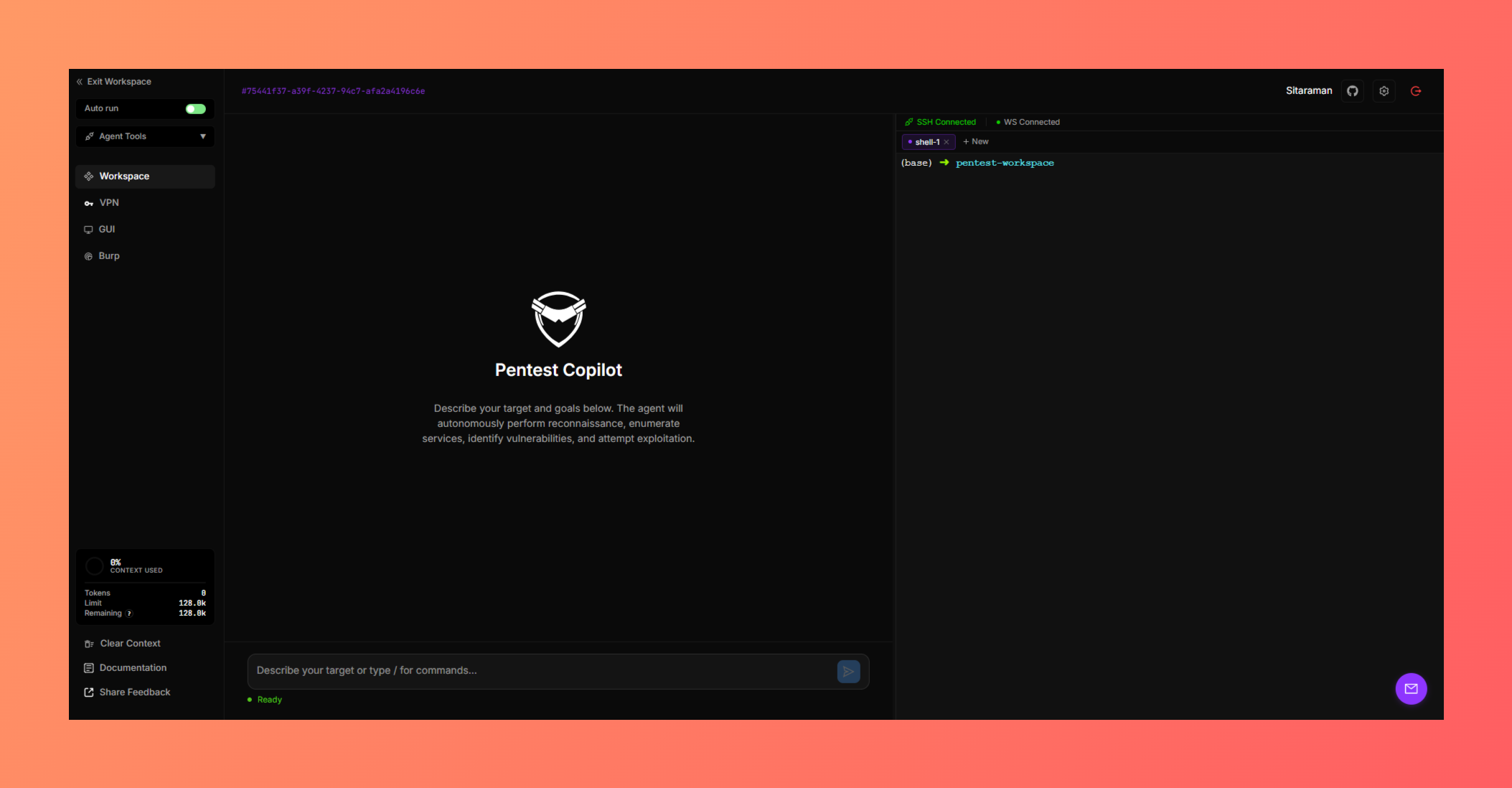Open the purple mail feedback bubble

pyautogui.click(x=1411, y=689)
